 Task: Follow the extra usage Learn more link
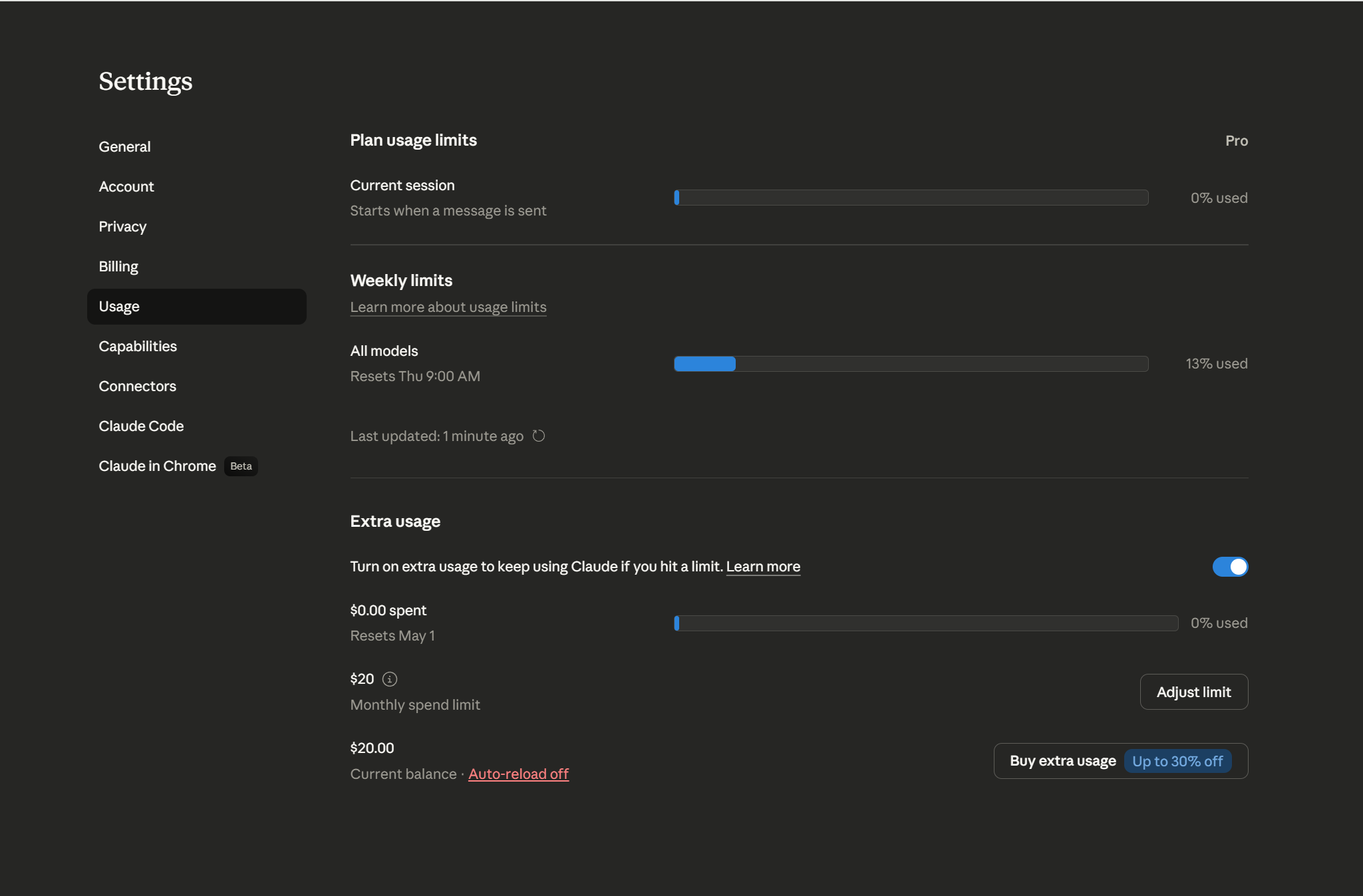click(763, 567)
